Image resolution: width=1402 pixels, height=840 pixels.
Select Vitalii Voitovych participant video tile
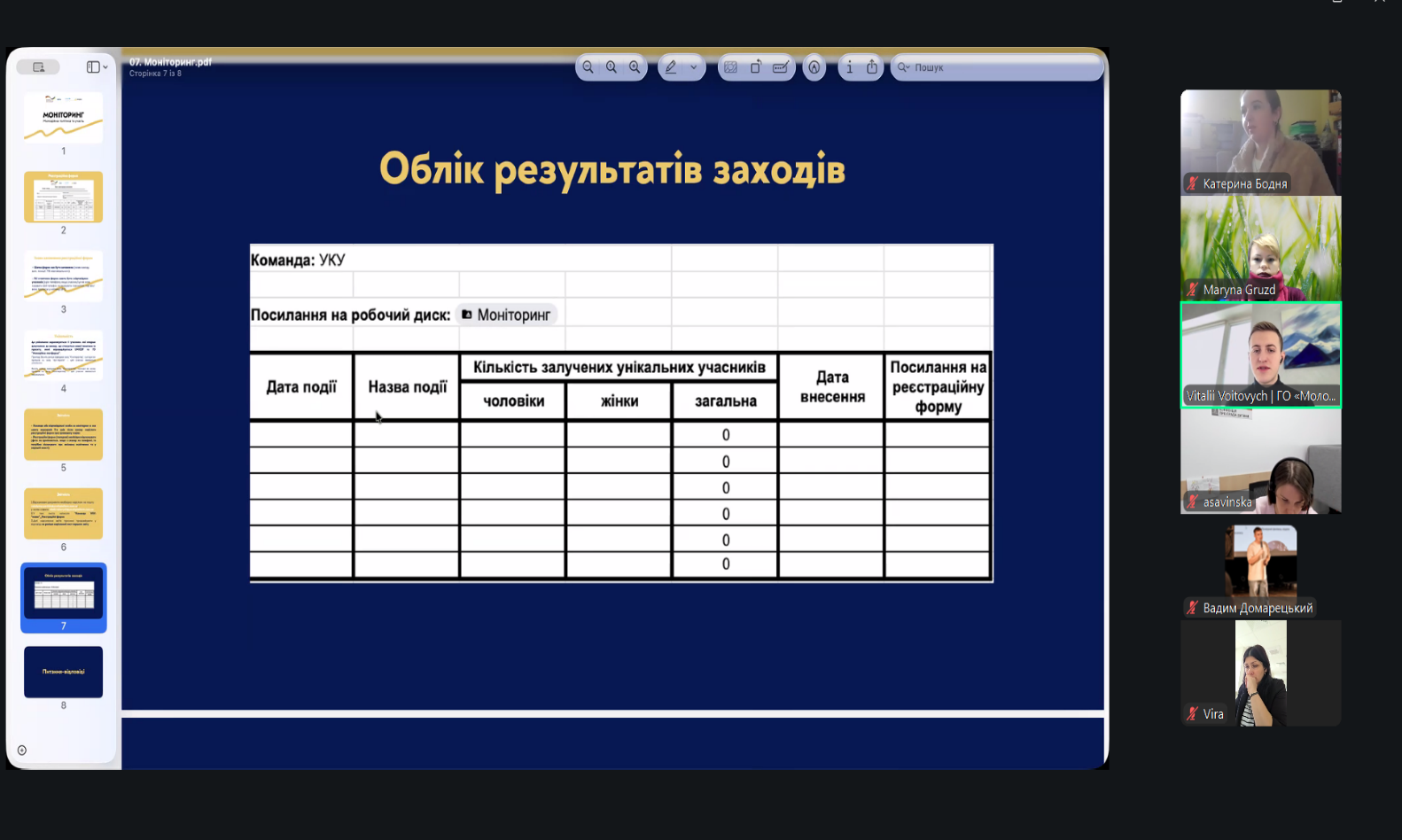pyautogui.click(x=1260, y=354)
